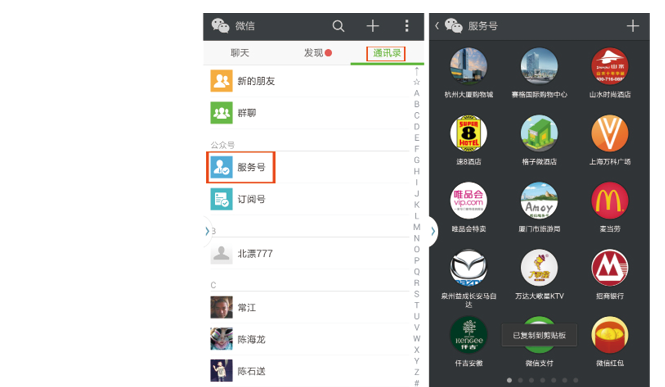Select the 通讯录 tab

click(x=387, y=53)
